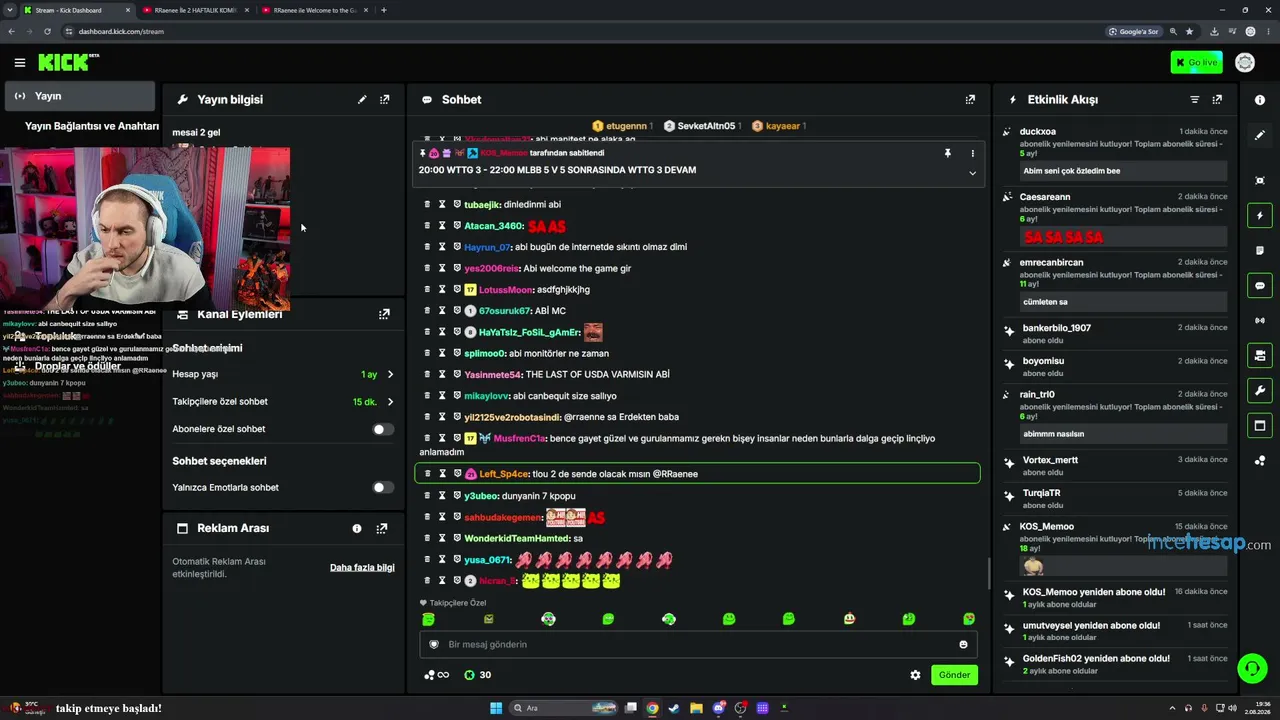This screenshot has height=720, width=1280.
Task: Expand the pinned message chevron
Action: pos(972,173)
